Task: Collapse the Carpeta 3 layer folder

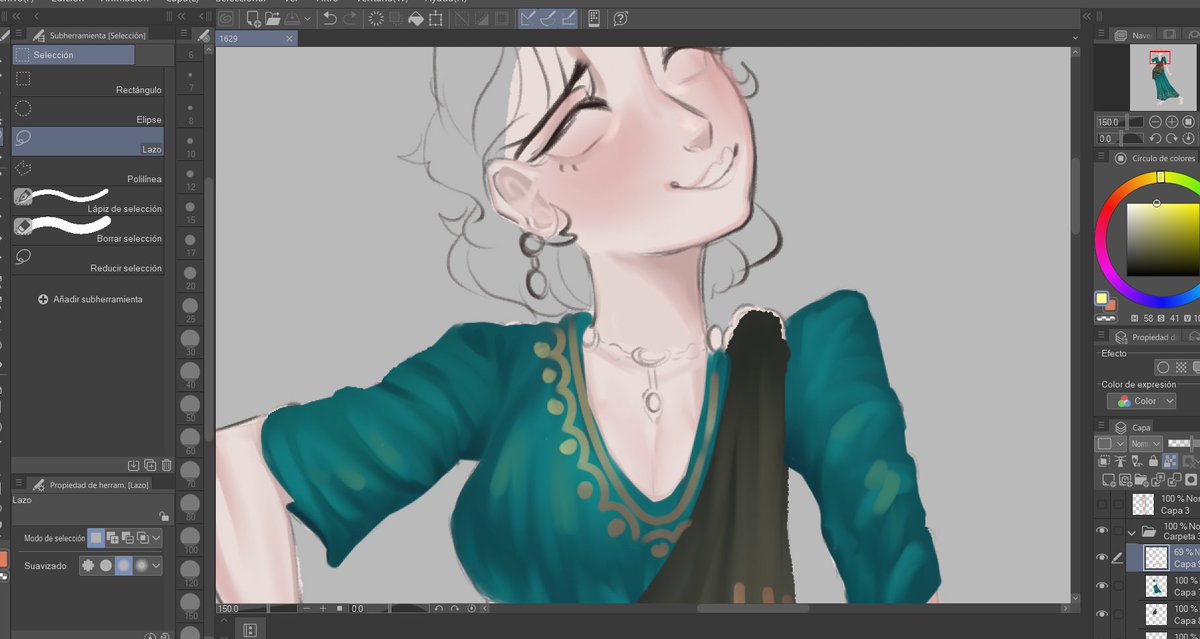Action: pyautogui.click(x=1132, y=532)
